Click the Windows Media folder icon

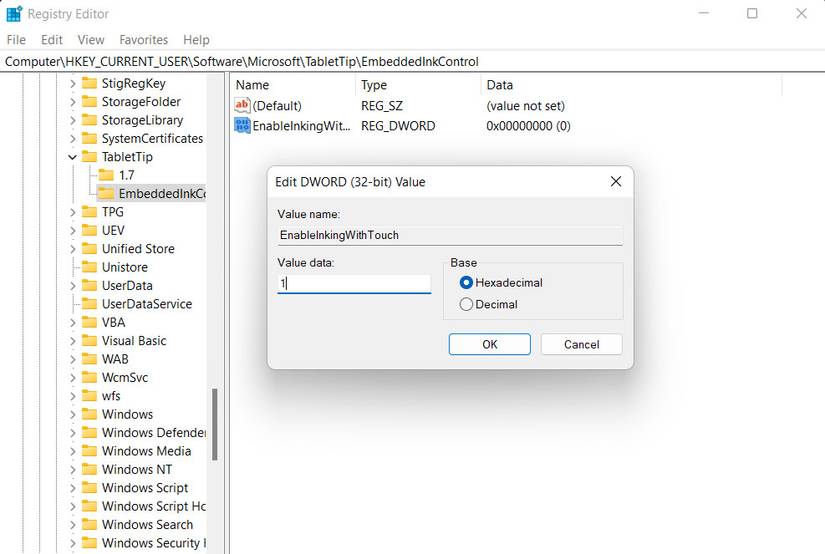click(x=90, y=451)
